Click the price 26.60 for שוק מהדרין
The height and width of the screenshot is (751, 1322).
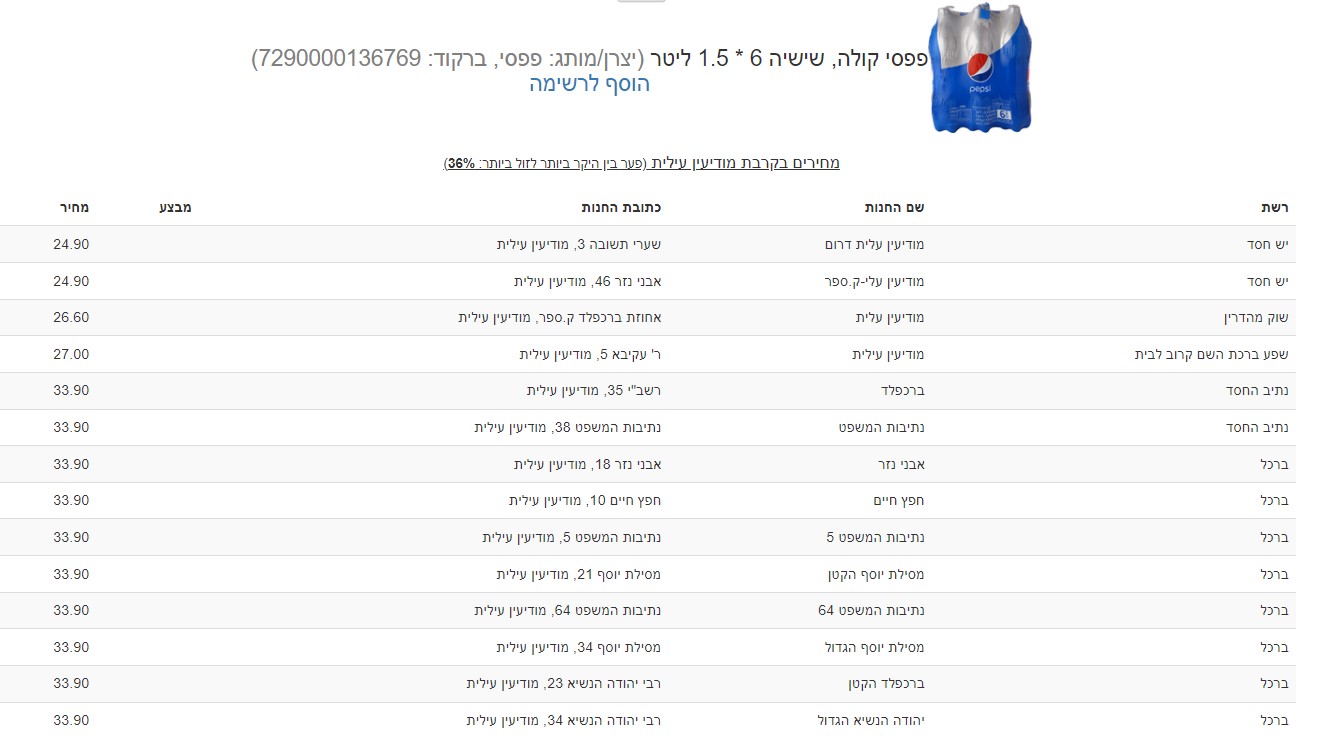[71, 318]
